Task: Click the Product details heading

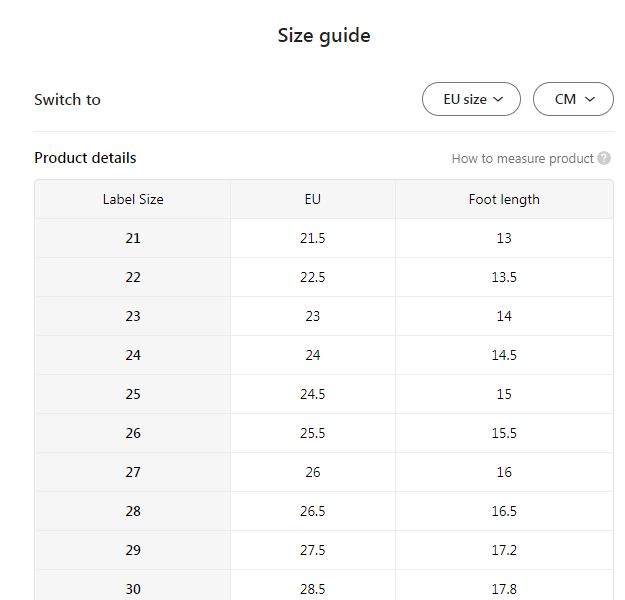Action: click(x=85, y=158)
